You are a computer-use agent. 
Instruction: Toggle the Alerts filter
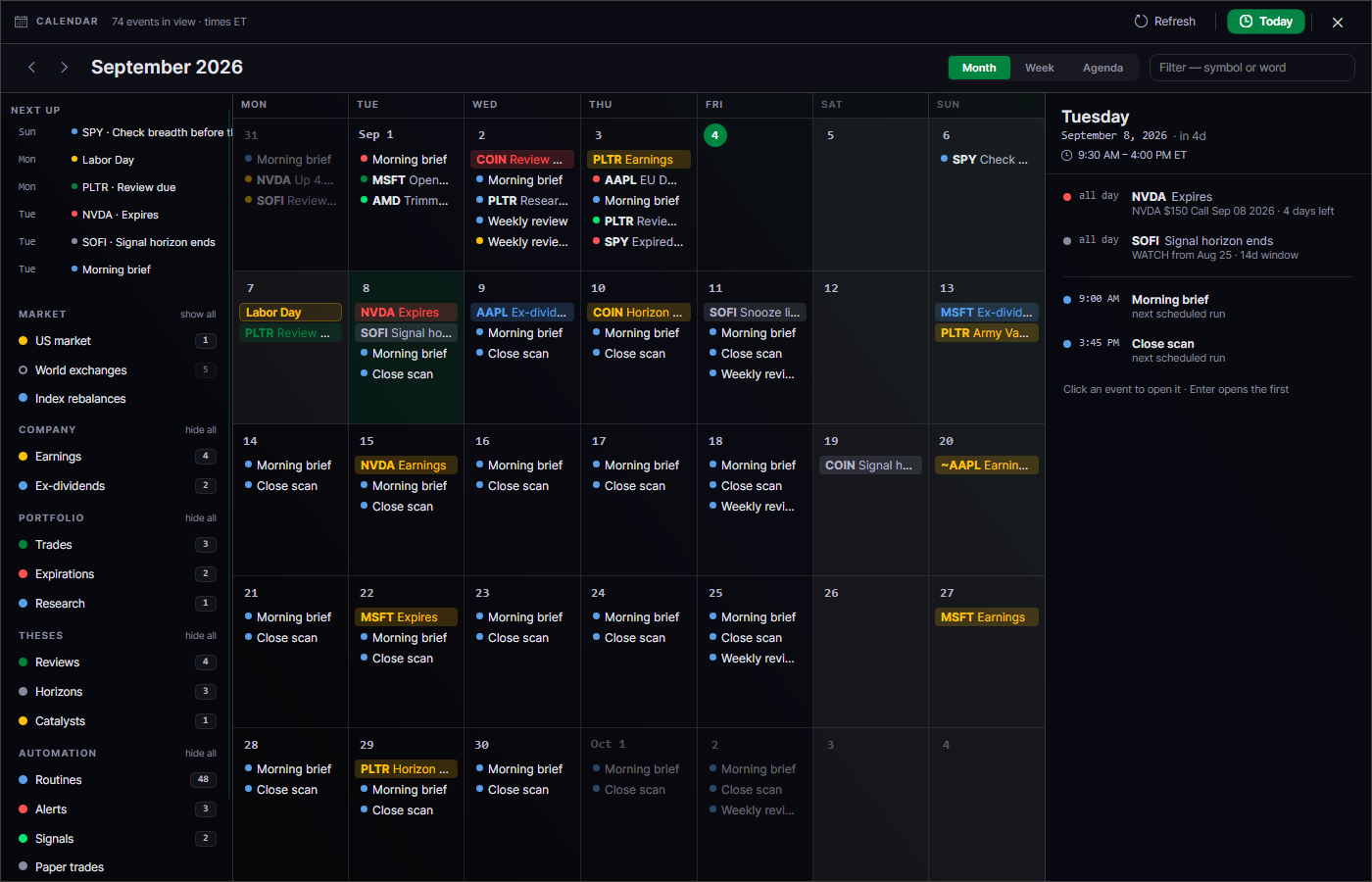(117, 809)
